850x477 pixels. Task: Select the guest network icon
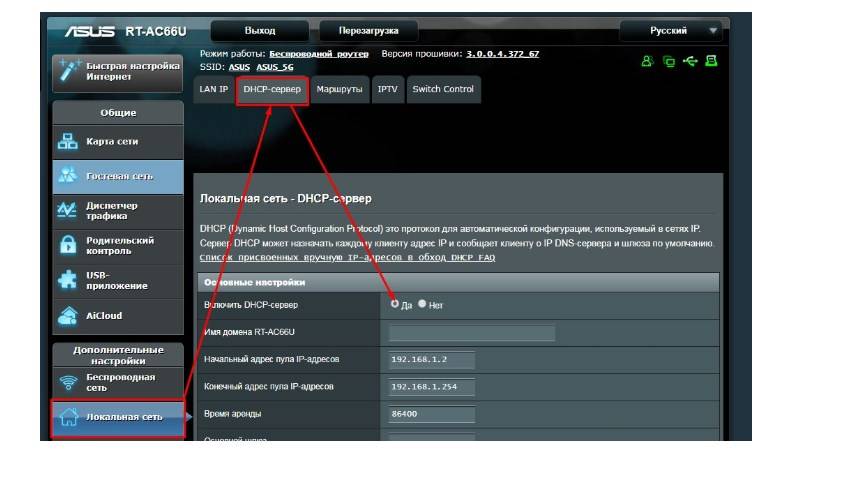click(68, 176)
